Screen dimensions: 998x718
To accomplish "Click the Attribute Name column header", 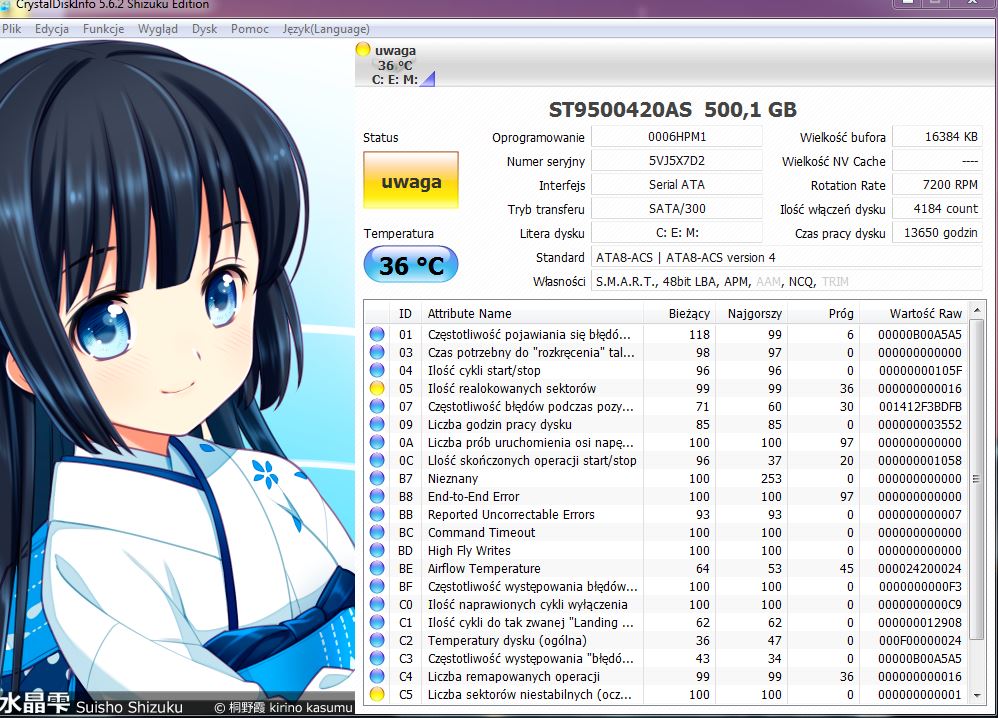I will (x=532, y=313).
